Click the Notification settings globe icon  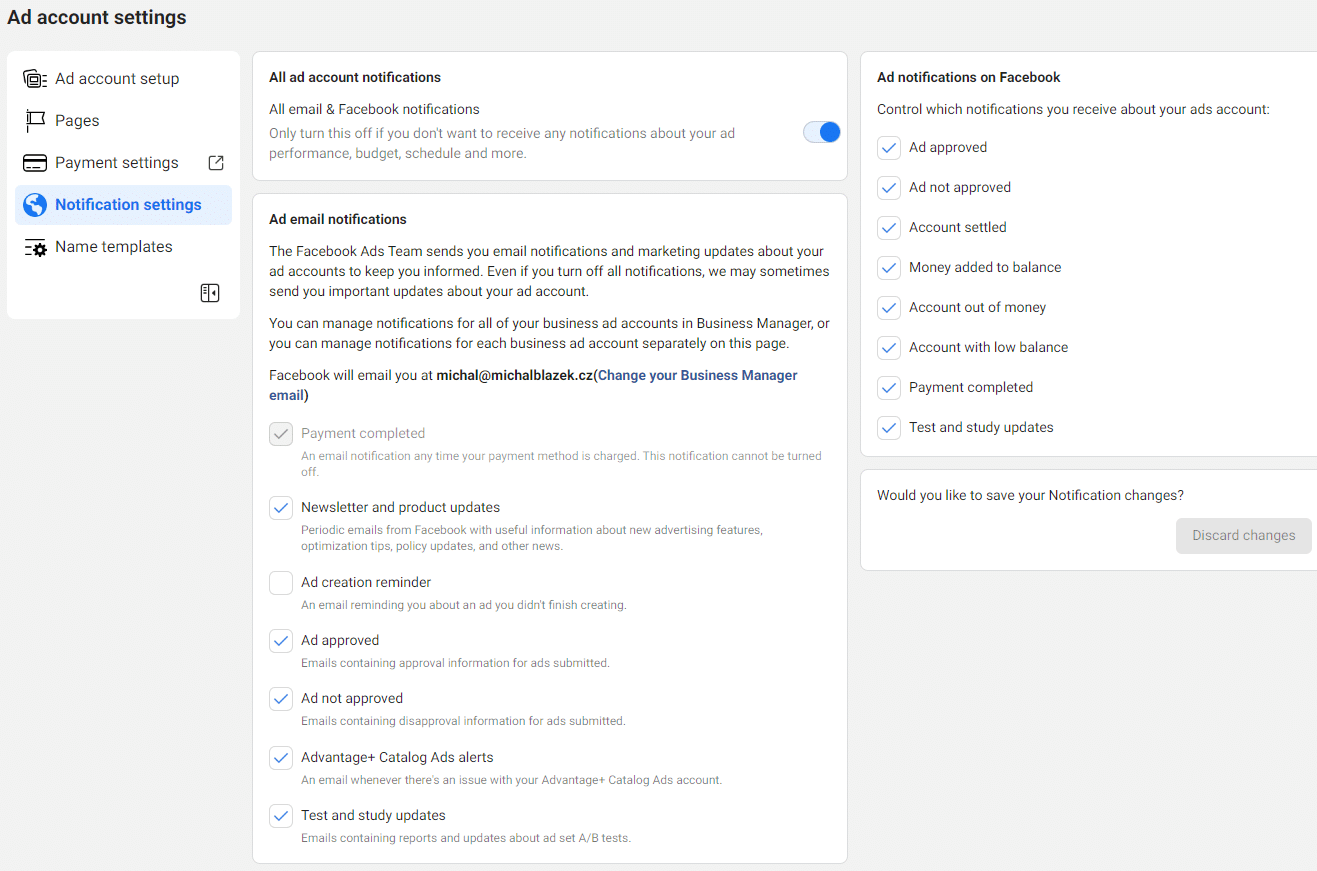pyautogui.click(x=35, y=204)
